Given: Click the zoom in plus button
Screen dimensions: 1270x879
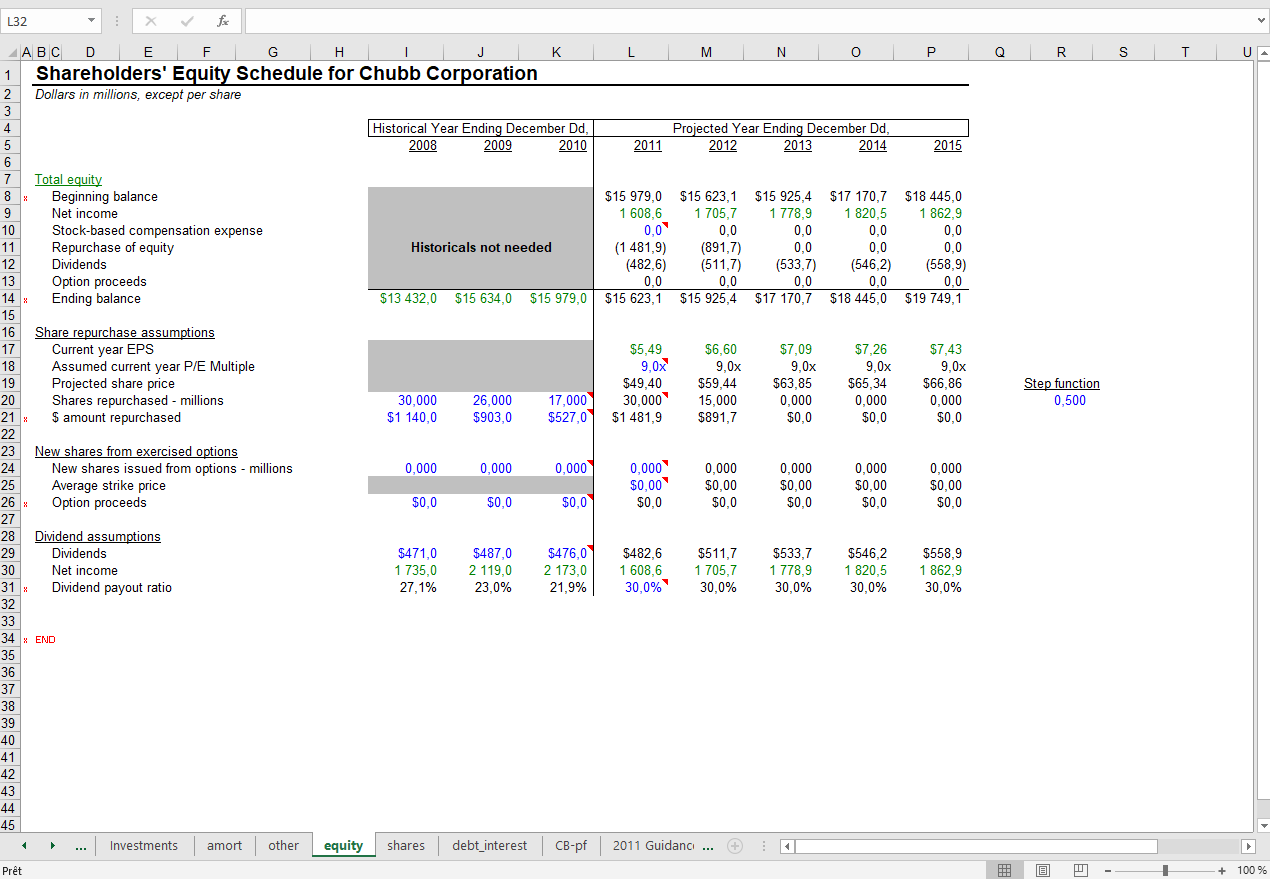Looking at the screenshot, I should point(1222,871).
